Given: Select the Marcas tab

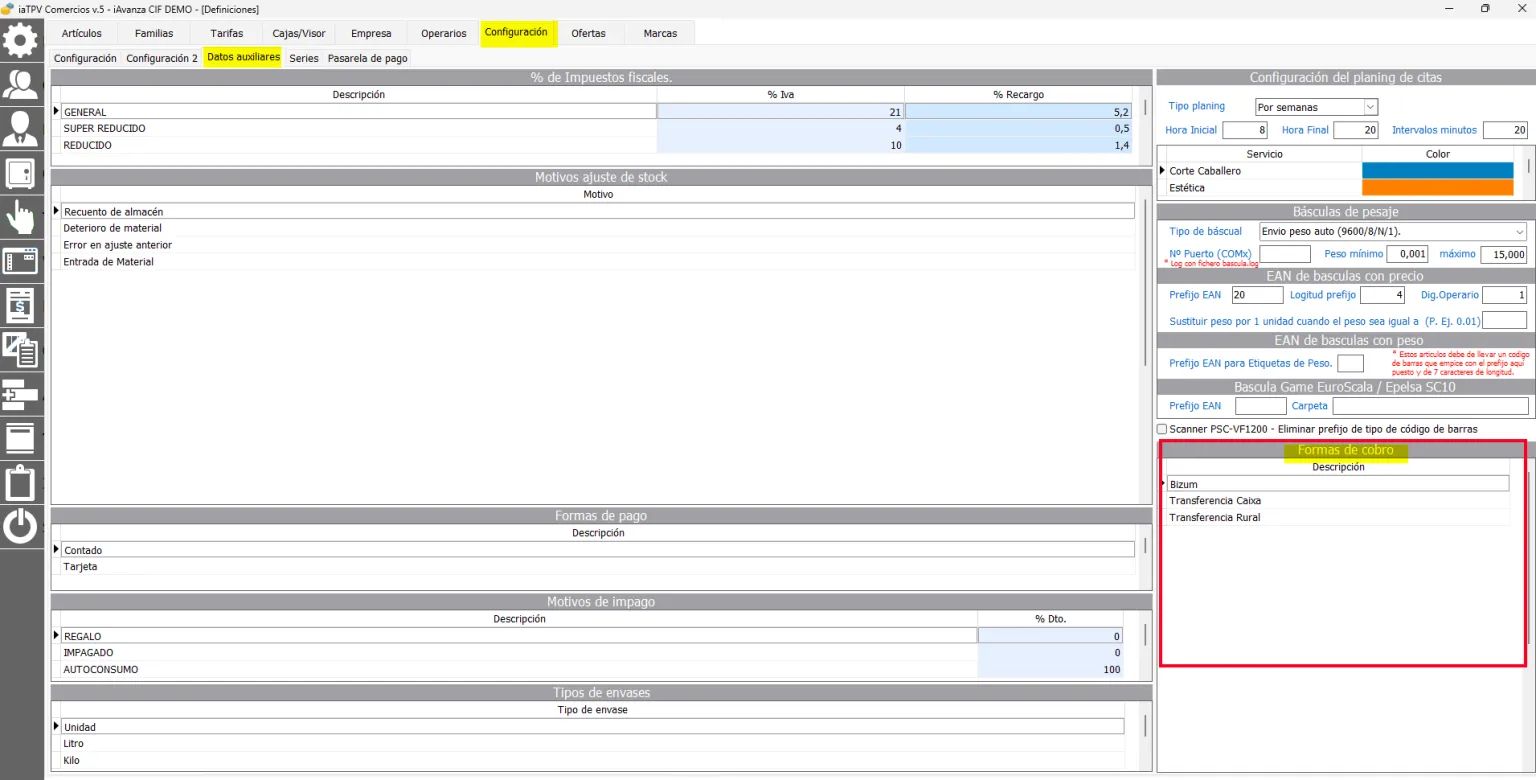Looking at the screenshot, I should pyautogui.click(x=660, y=33).
